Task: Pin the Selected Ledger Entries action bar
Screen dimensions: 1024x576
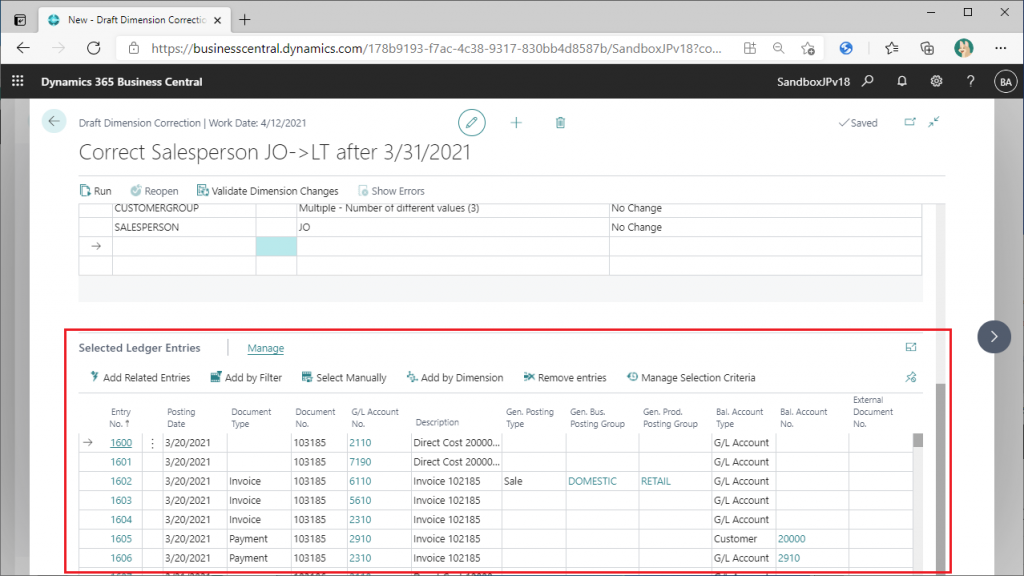Action: [x=911, y=377]
